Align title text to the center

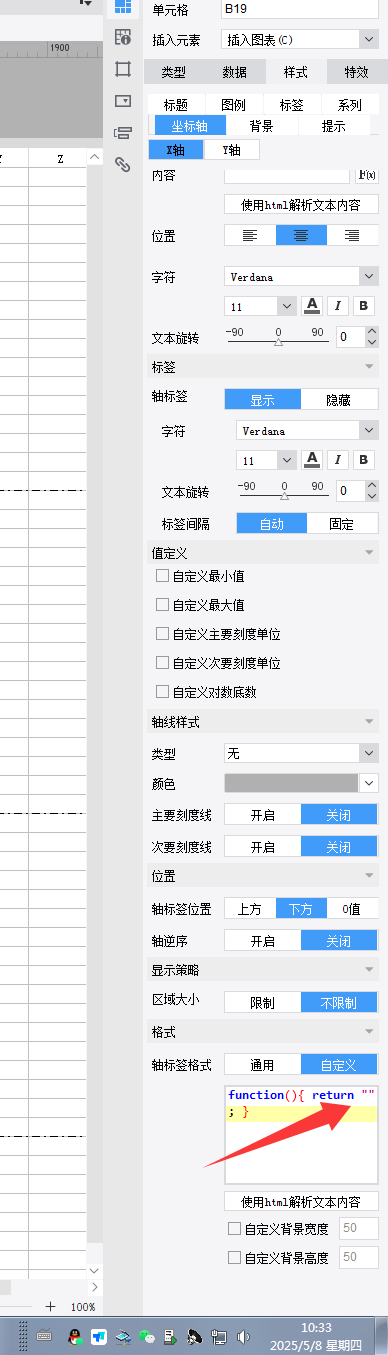pyautogui.click(x=301, y=235)
